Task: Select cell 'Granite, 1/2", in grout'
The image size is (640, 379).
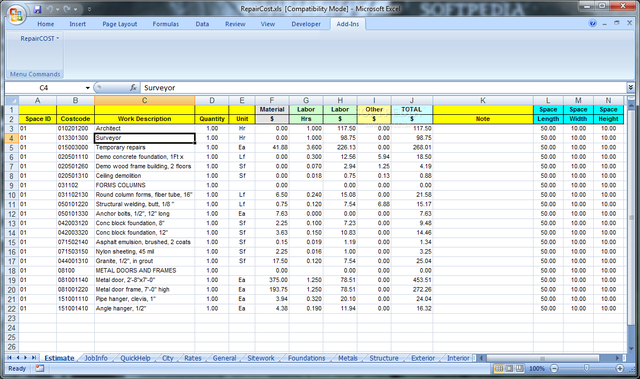Action: (144, 261)
